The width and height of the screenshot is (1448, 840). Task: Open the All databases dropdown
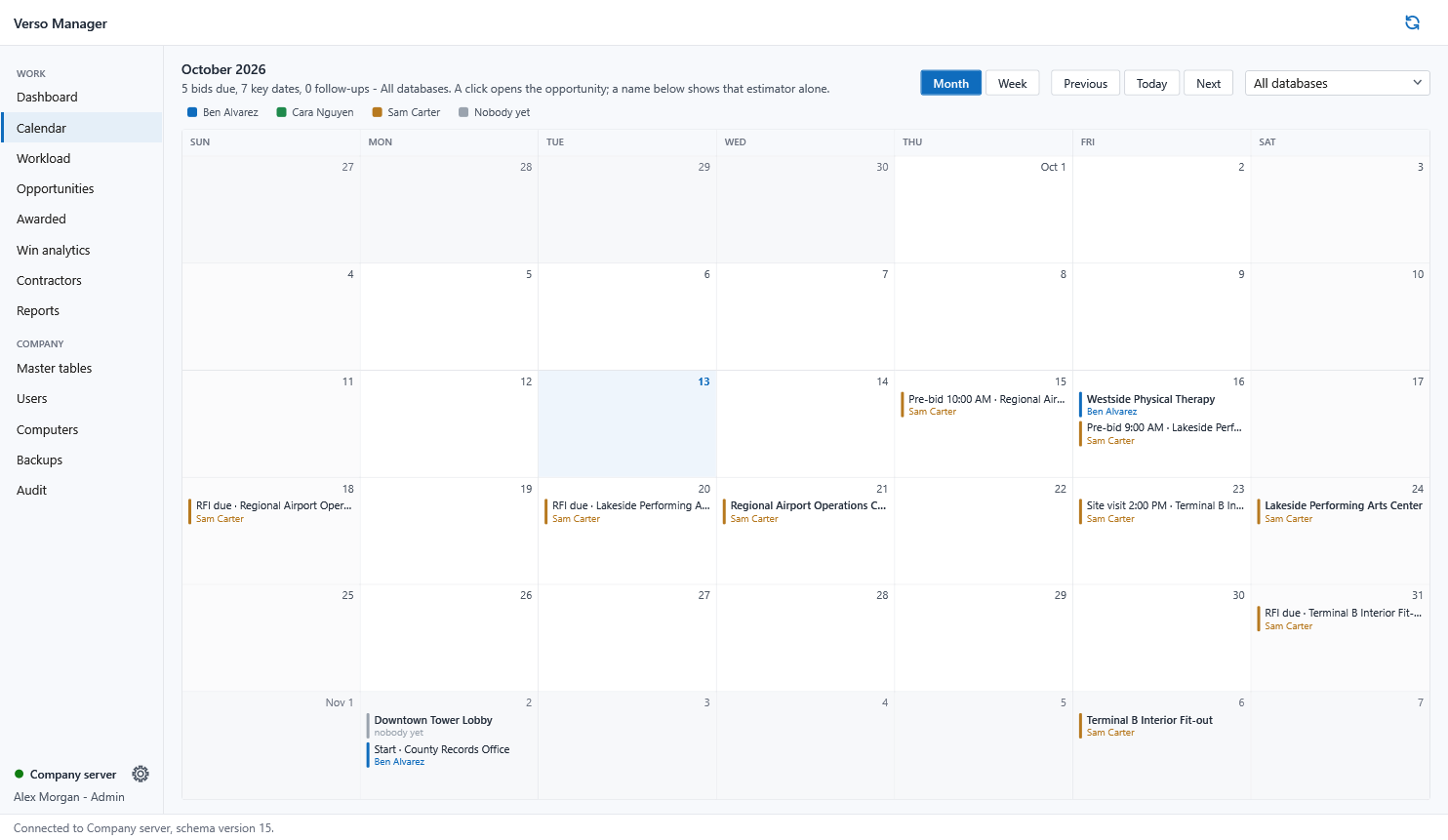coord(1337,83)
